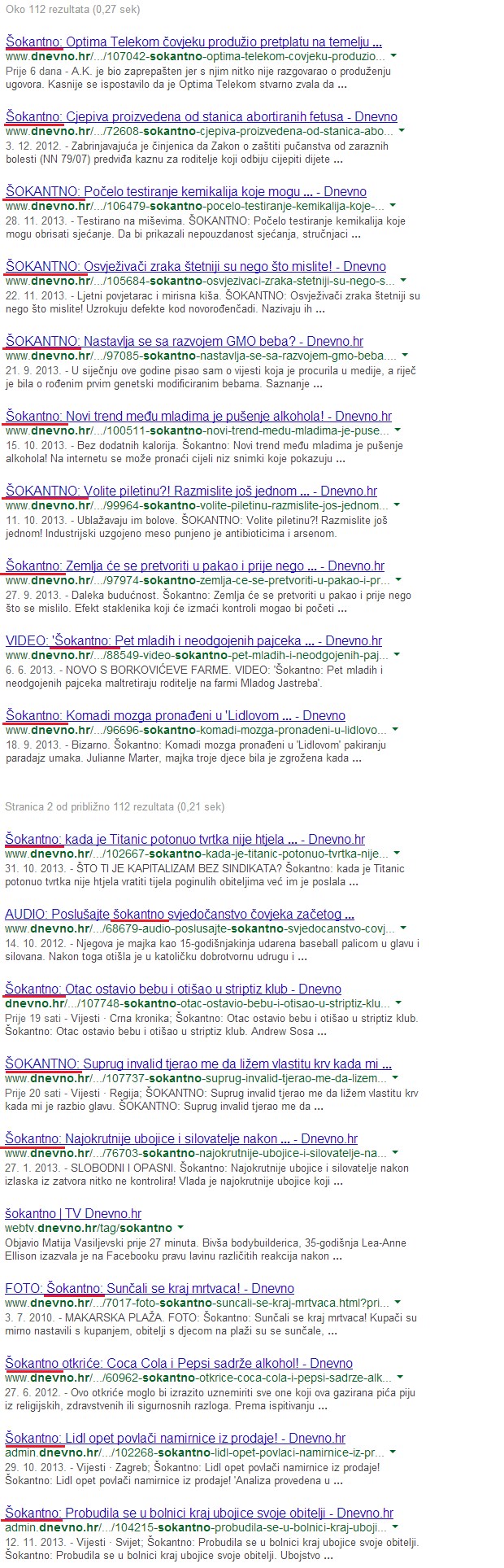
Task: Click snippet starting '28. 11. 2013. - Testirano na miševima'
Action: tap(206, 227)
